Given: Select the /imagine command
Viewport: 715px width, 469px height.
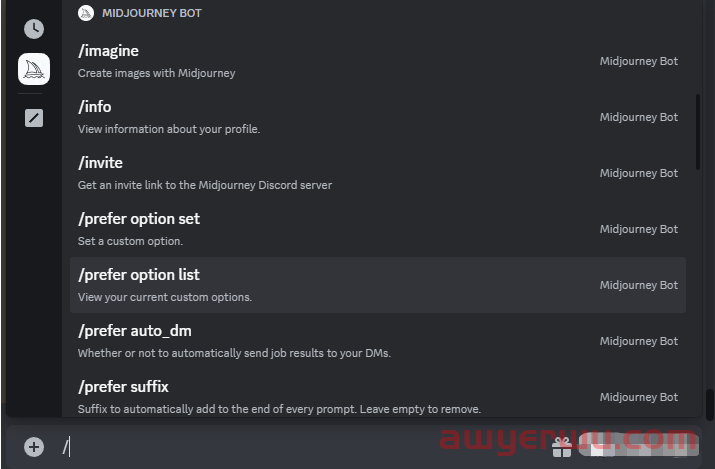Looking at the screenshot, I should [378, 61].
